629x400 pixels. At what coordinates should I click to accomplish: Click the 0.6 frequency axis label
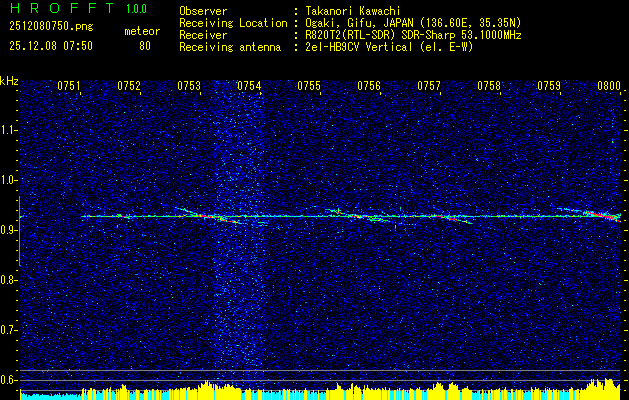click(x=8, y=380)
